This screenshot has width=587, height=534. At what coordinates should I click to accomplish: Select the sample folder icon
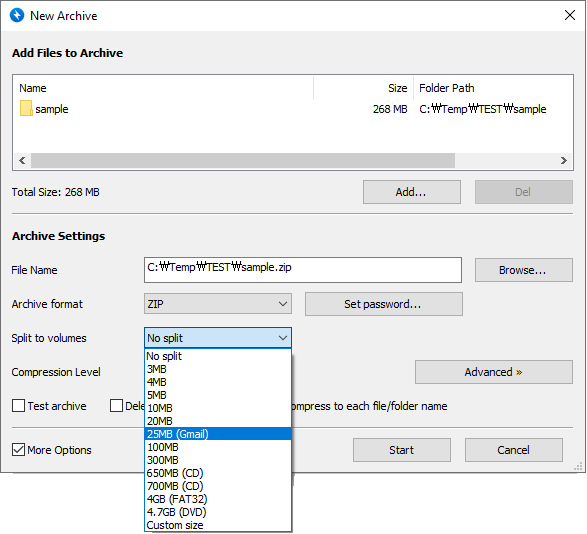(26, 109)
